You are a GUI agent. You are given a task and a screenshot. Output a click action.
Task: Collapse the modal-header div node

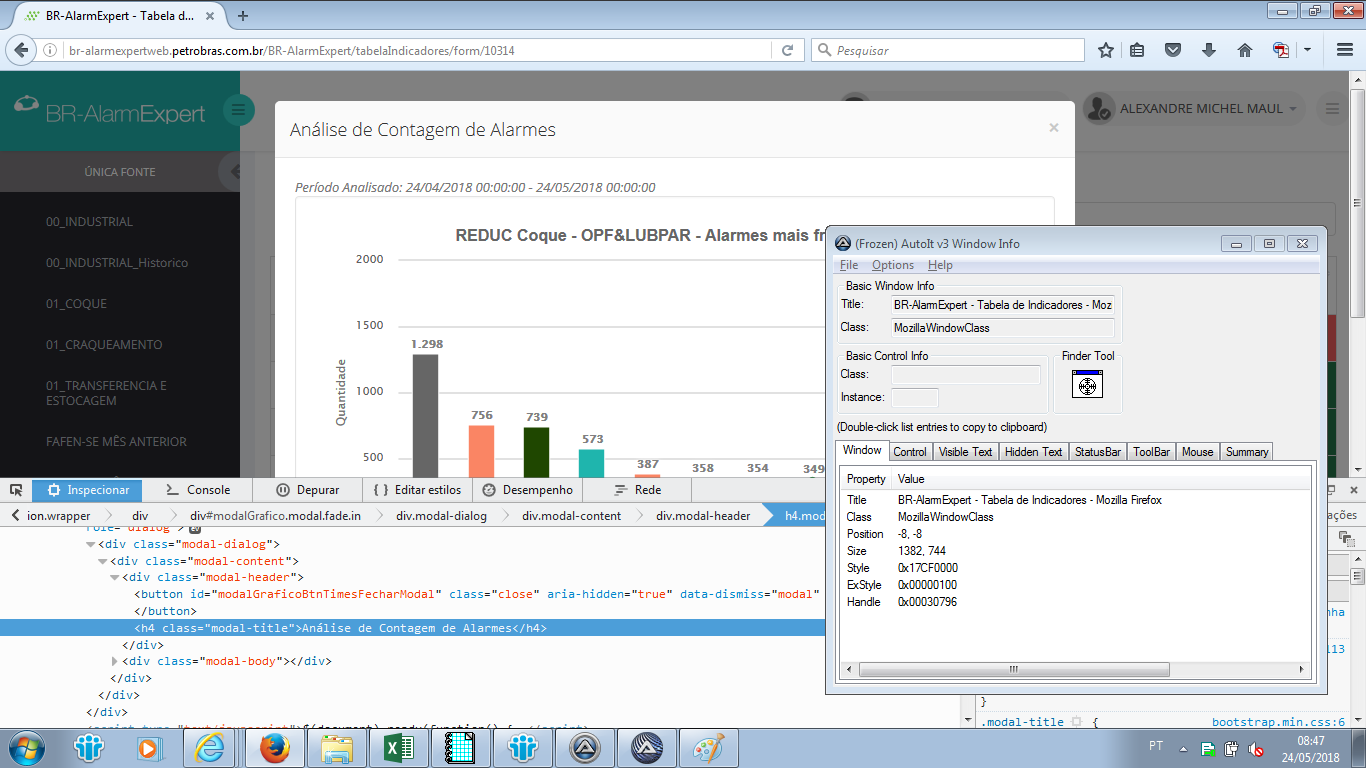(x=114, y=578)
